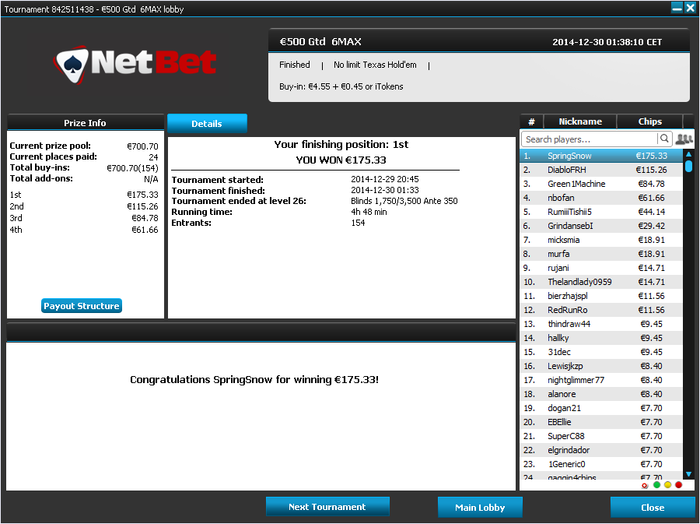700x524 pixels.
Task: Sort players by Chips column header
Action: [650, 121]
